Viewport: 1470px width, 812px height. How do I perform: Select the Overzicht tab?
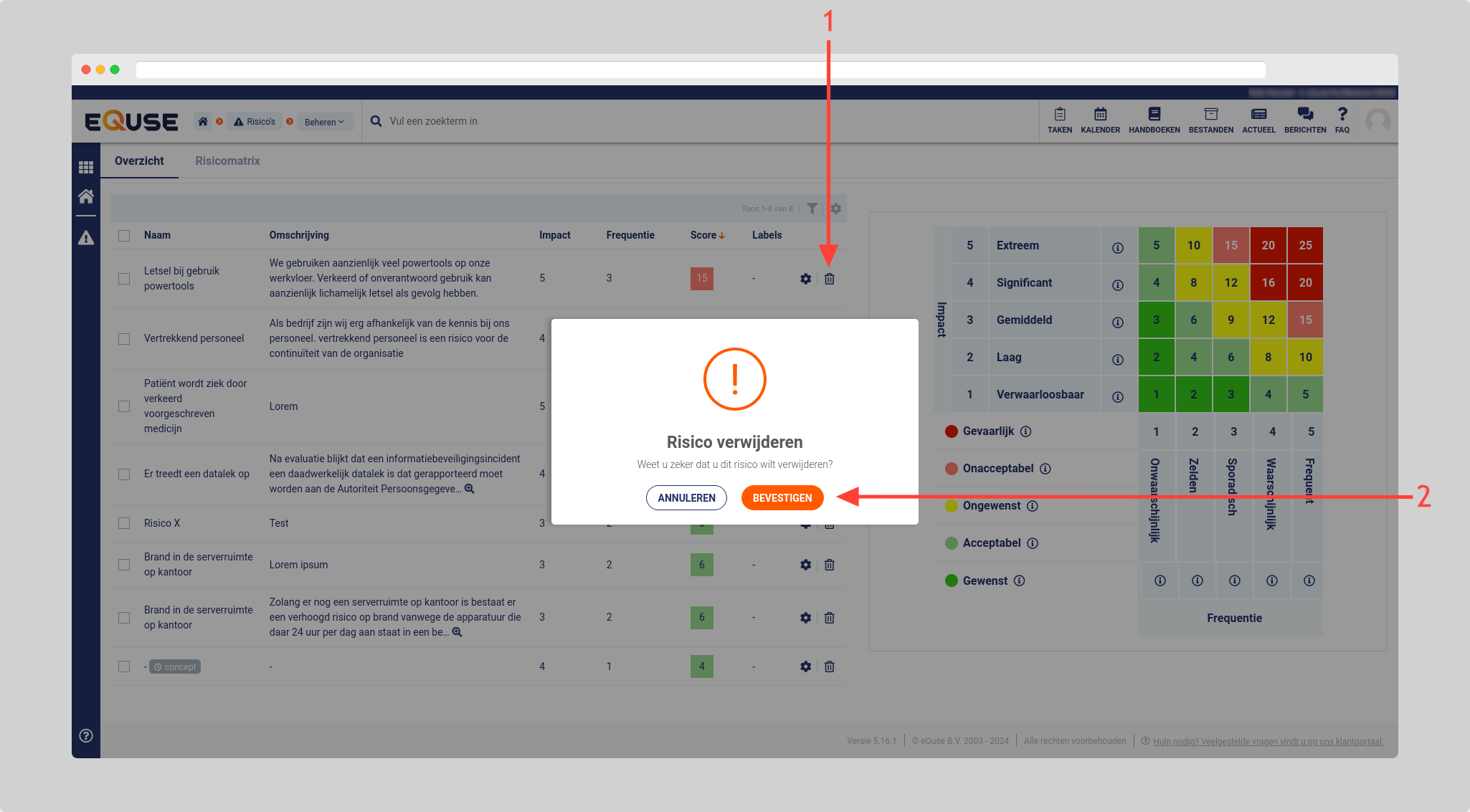139,161
